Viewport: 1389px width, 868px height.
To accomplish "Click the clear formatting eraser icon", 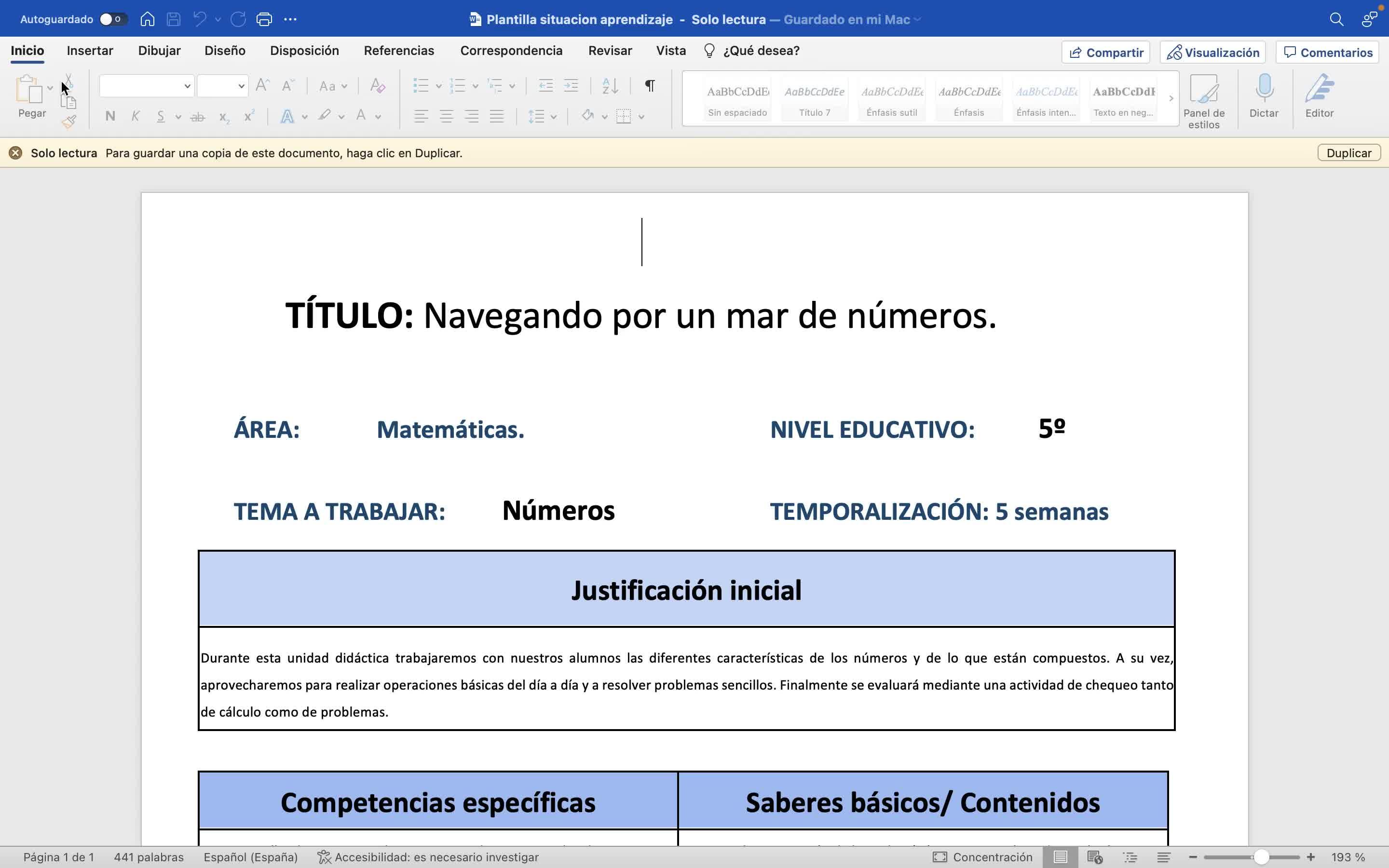I will pyautogui.click(x=377, y=86).
